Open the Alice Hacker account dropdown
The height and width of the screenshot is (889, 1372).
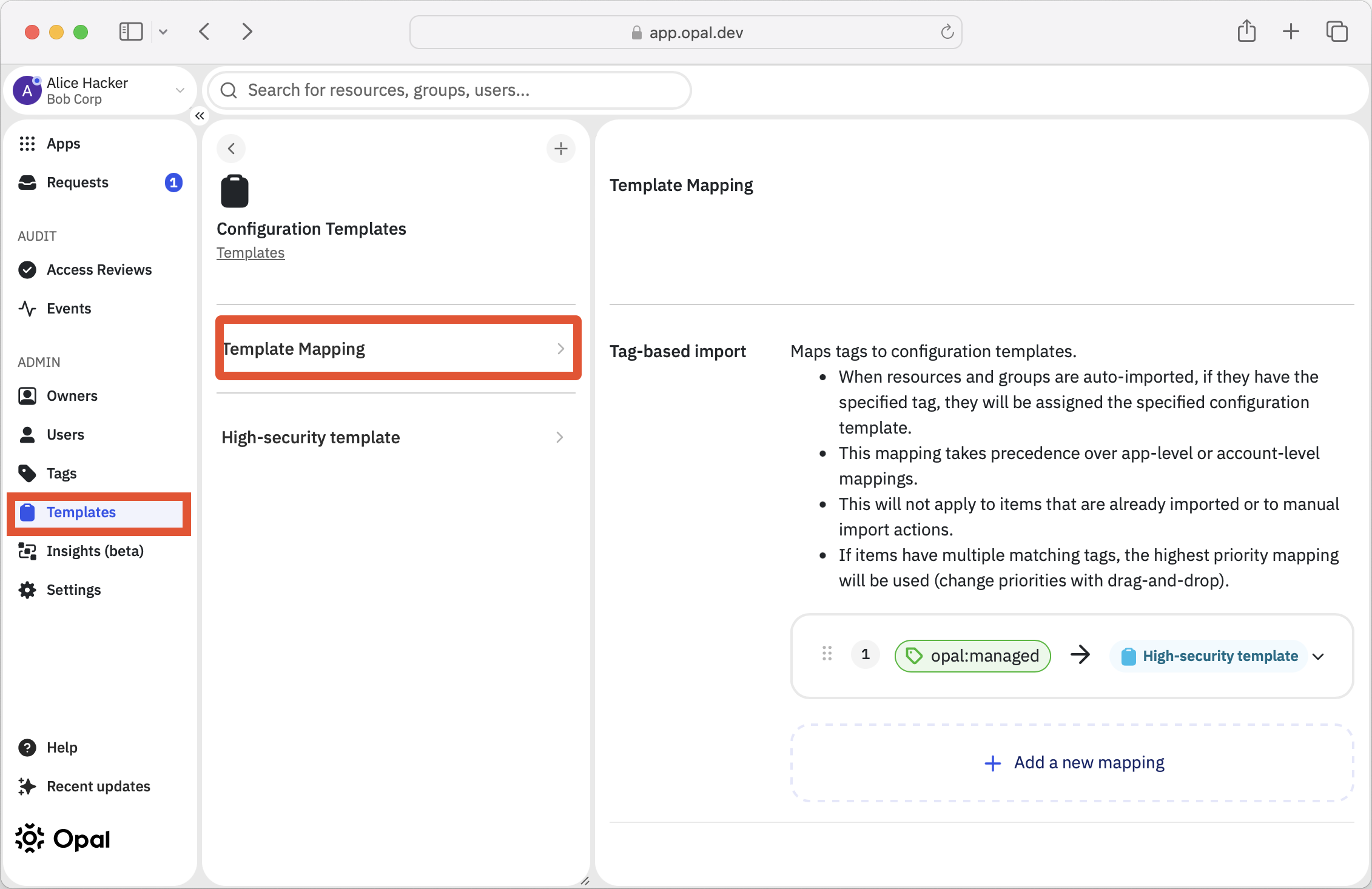pyautogui.click(x=180, y=90)
